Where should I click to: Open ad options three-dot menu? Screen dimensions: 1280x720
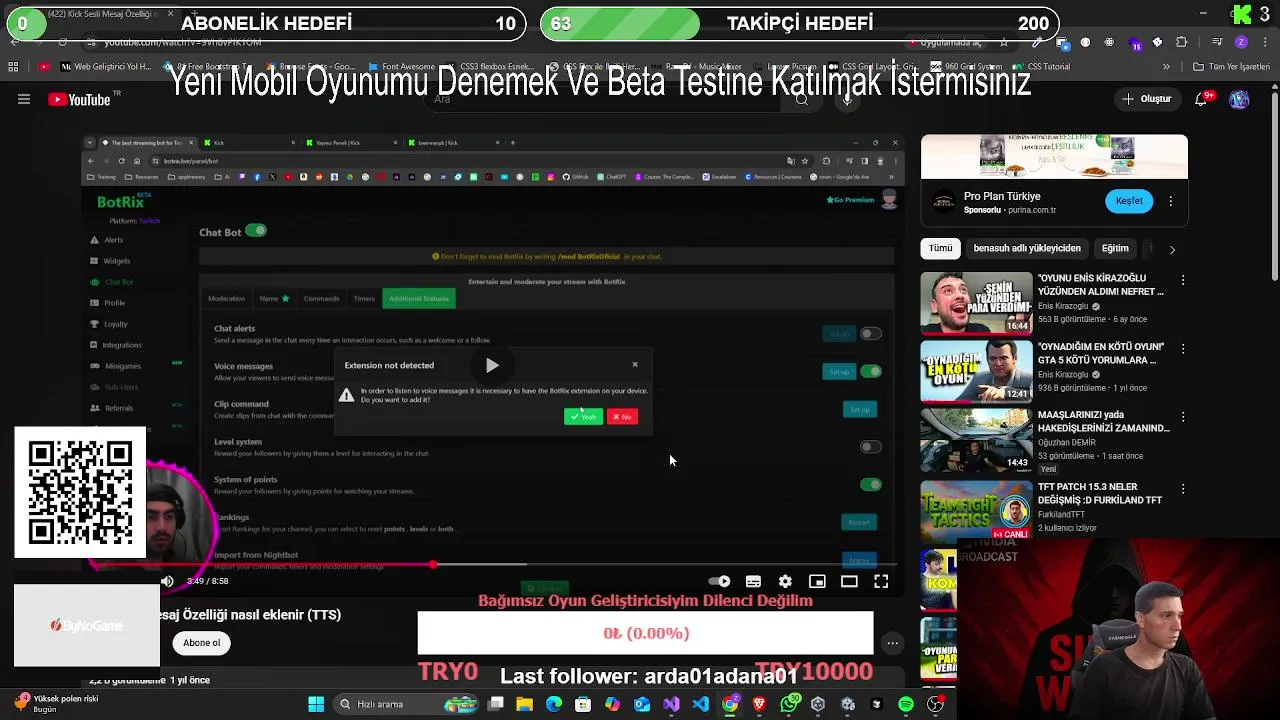point(1171,201)
